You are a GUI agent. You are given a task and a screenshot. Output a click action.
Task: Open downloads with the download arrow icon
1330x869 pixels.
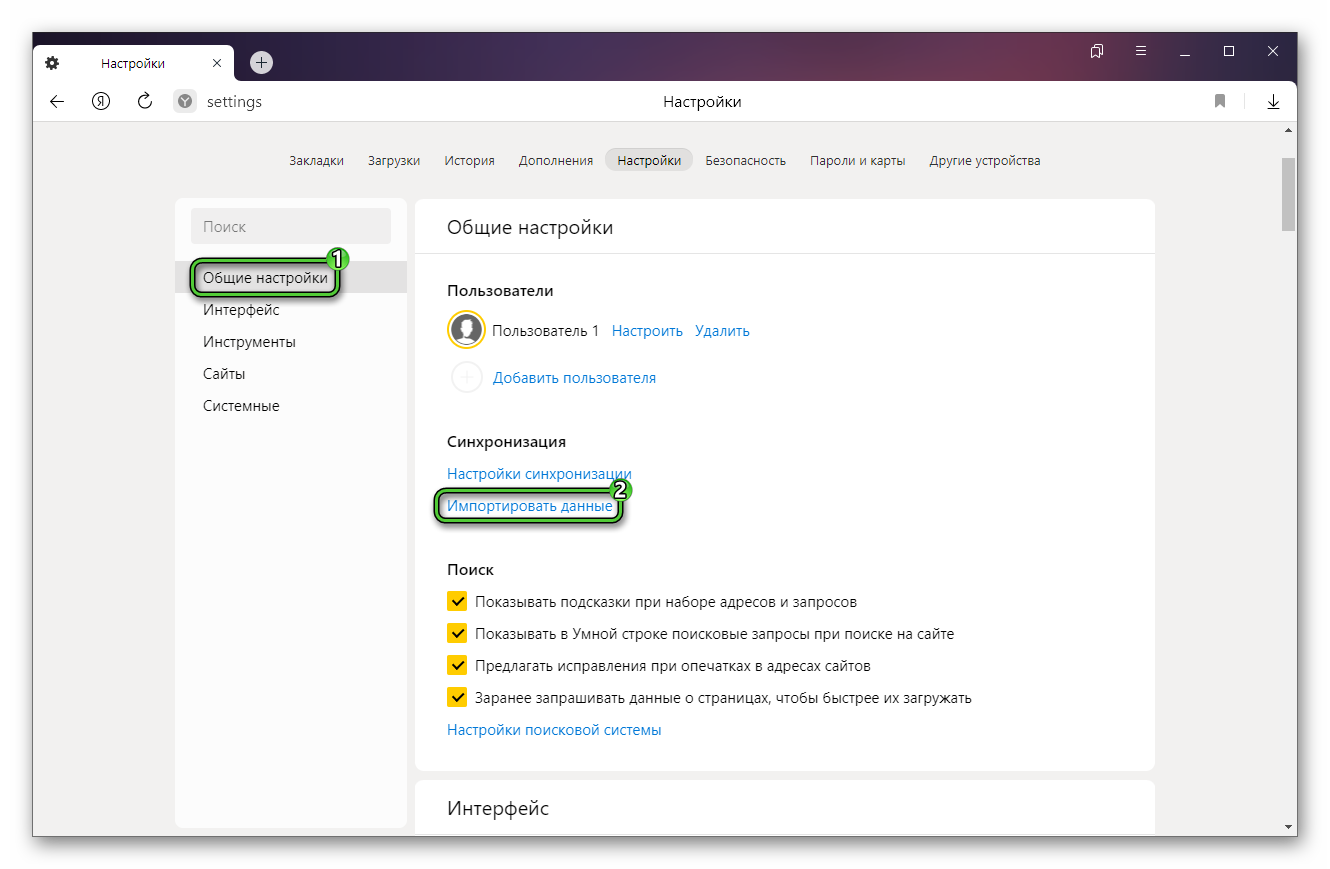pos(1273,101)
